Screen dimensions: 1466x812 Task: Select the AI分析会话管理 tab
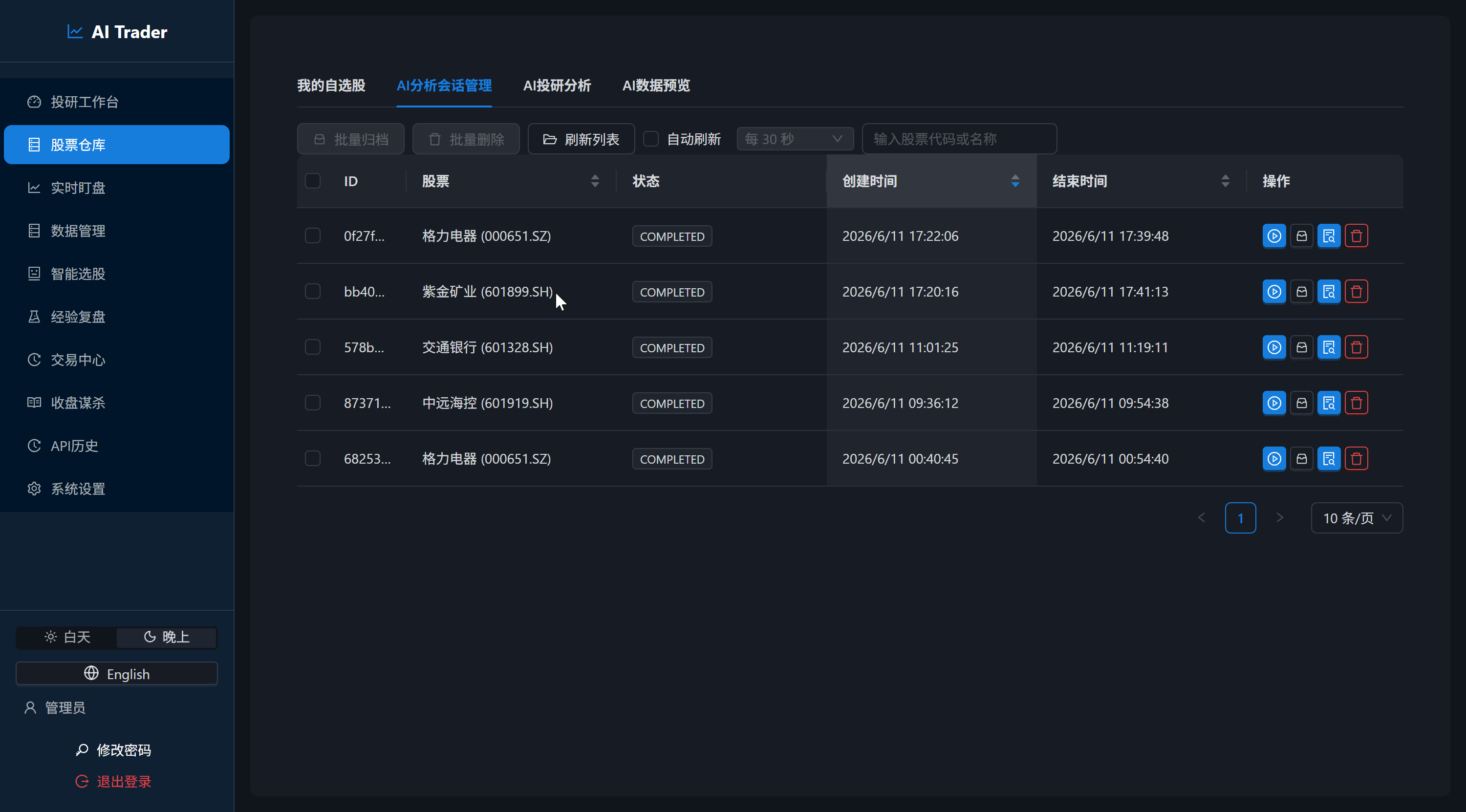(x=444, y=85)
